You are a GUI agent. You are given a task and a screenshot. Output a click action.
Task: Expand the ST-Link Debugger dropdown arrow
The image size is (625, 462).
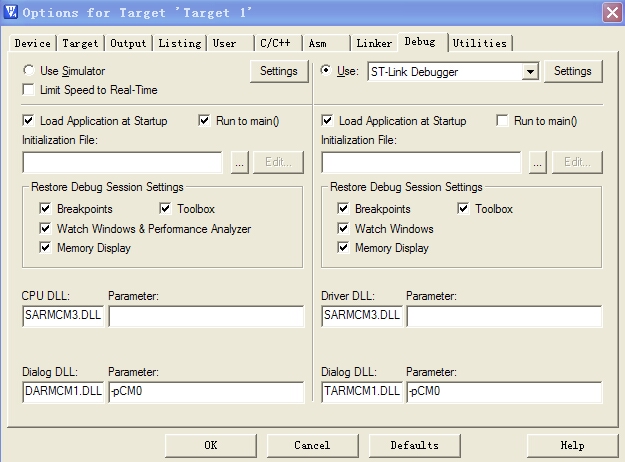[530, 72]
